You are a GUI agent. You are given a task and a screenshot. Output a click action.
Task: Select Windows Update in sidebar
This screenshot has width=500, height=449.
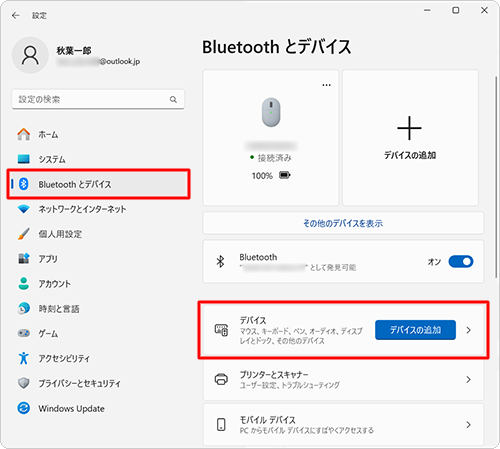point(98,408)
